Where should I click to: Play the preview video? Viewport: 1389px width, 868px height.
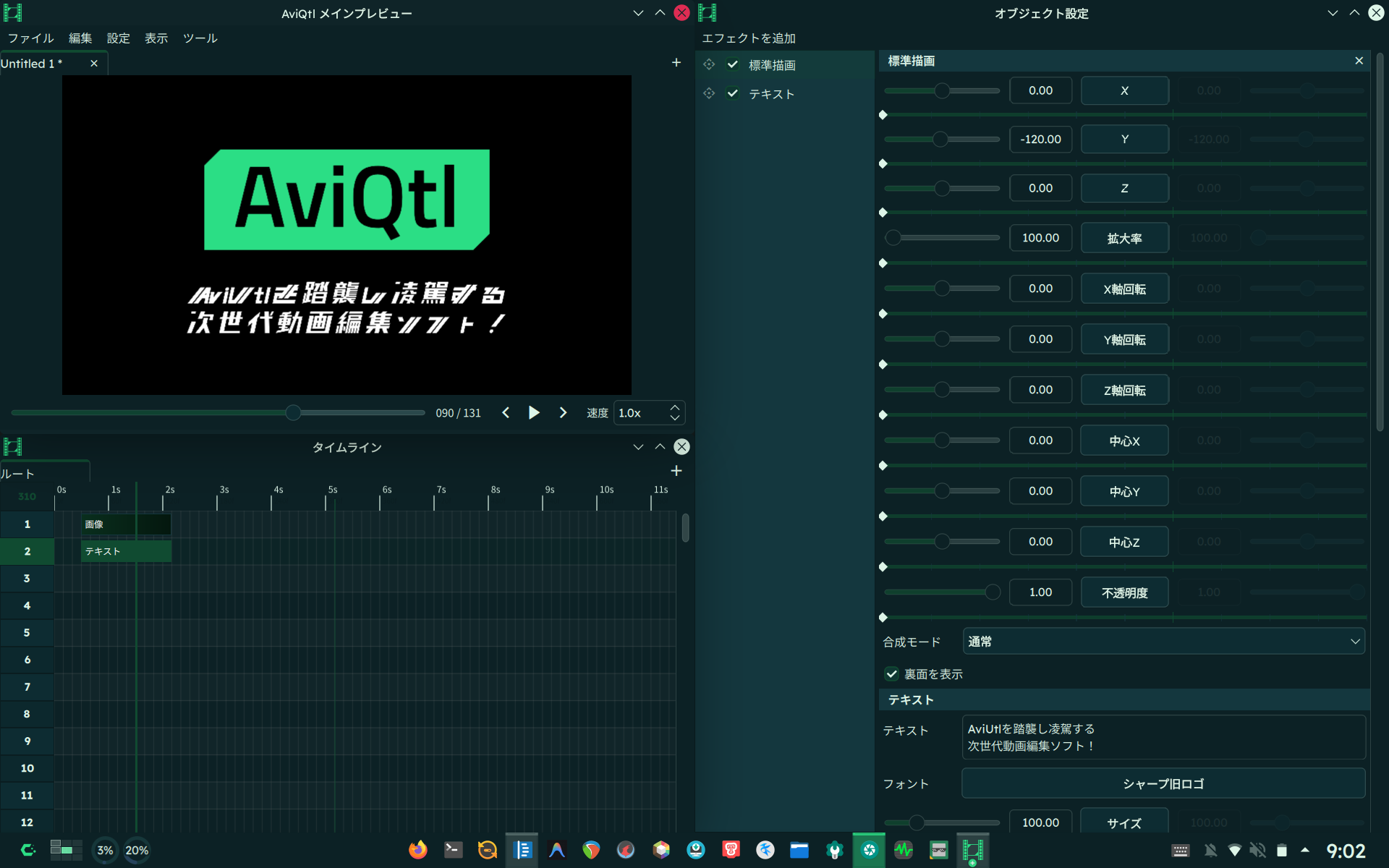pos(534,412)
